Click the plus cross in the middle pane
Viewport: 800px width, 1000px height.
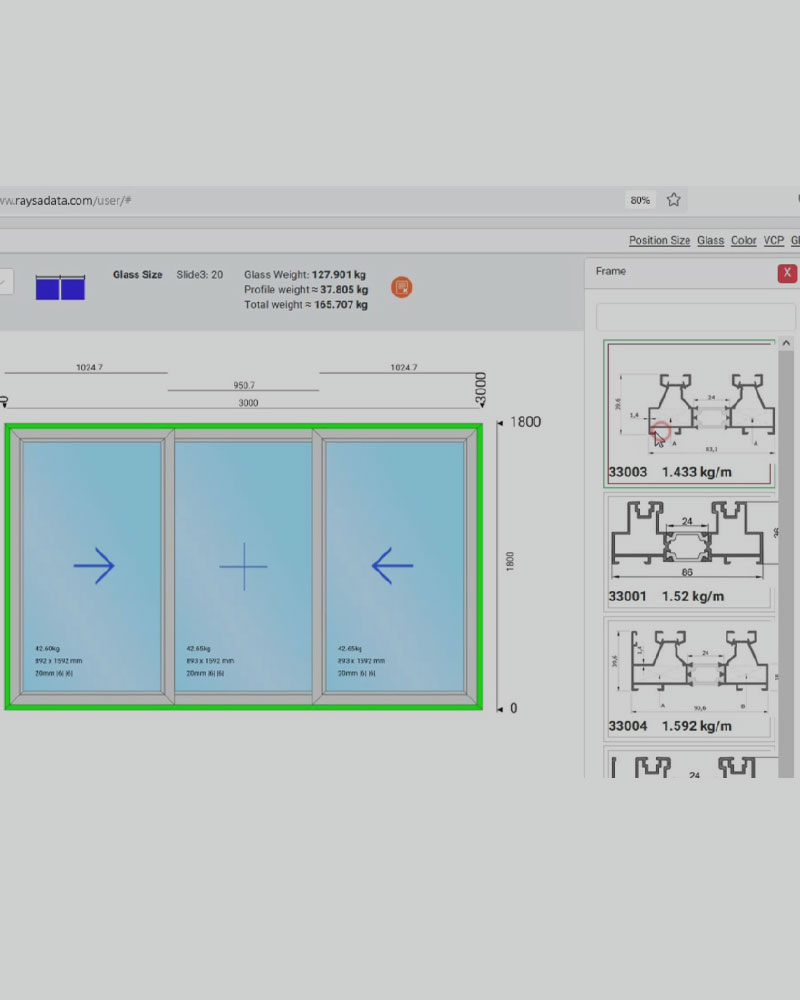coord(243,567)
